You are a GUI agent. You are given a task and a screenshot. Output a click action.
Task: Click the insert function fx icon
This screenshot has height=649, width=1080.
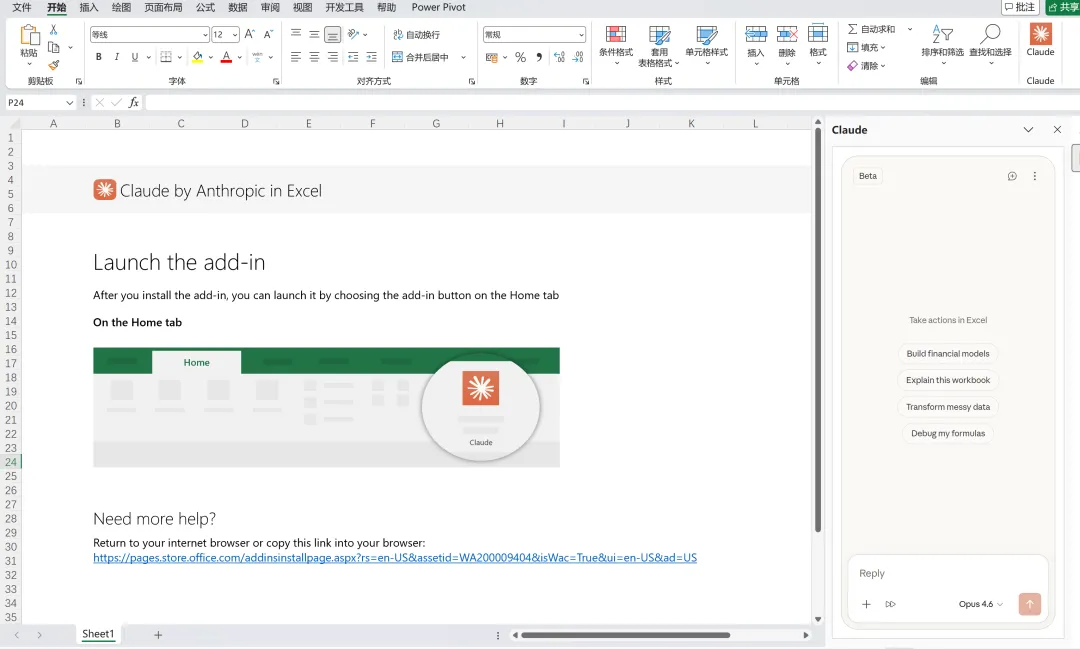coord(134,102)
